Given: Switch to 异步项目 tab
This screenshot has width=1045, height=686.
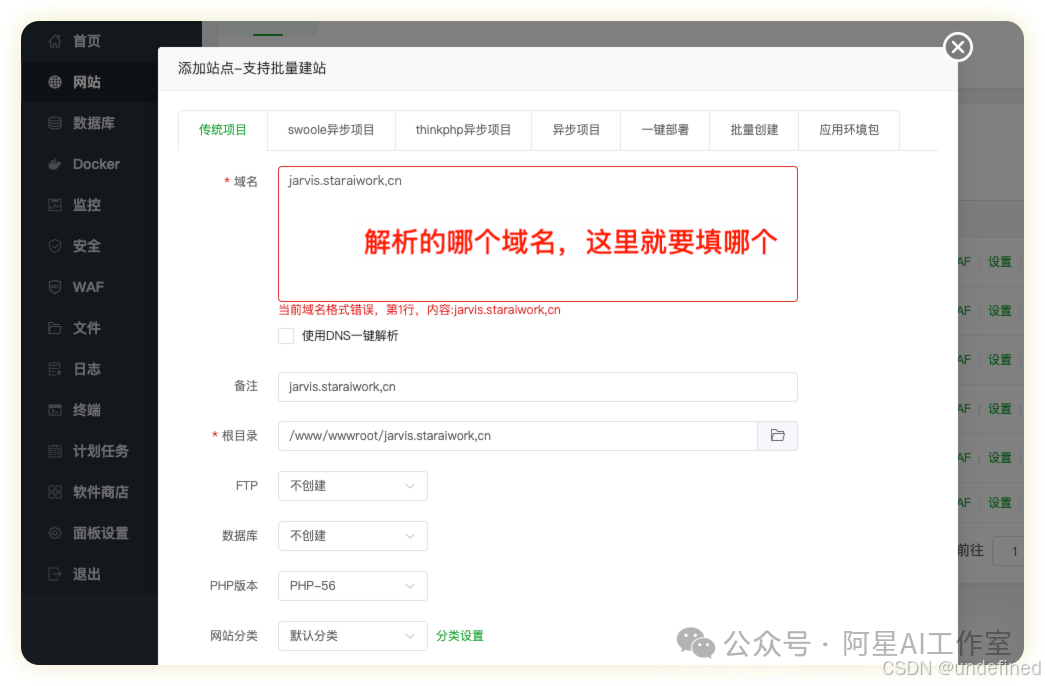Looking at the screenshot, I should coord(576,130).
